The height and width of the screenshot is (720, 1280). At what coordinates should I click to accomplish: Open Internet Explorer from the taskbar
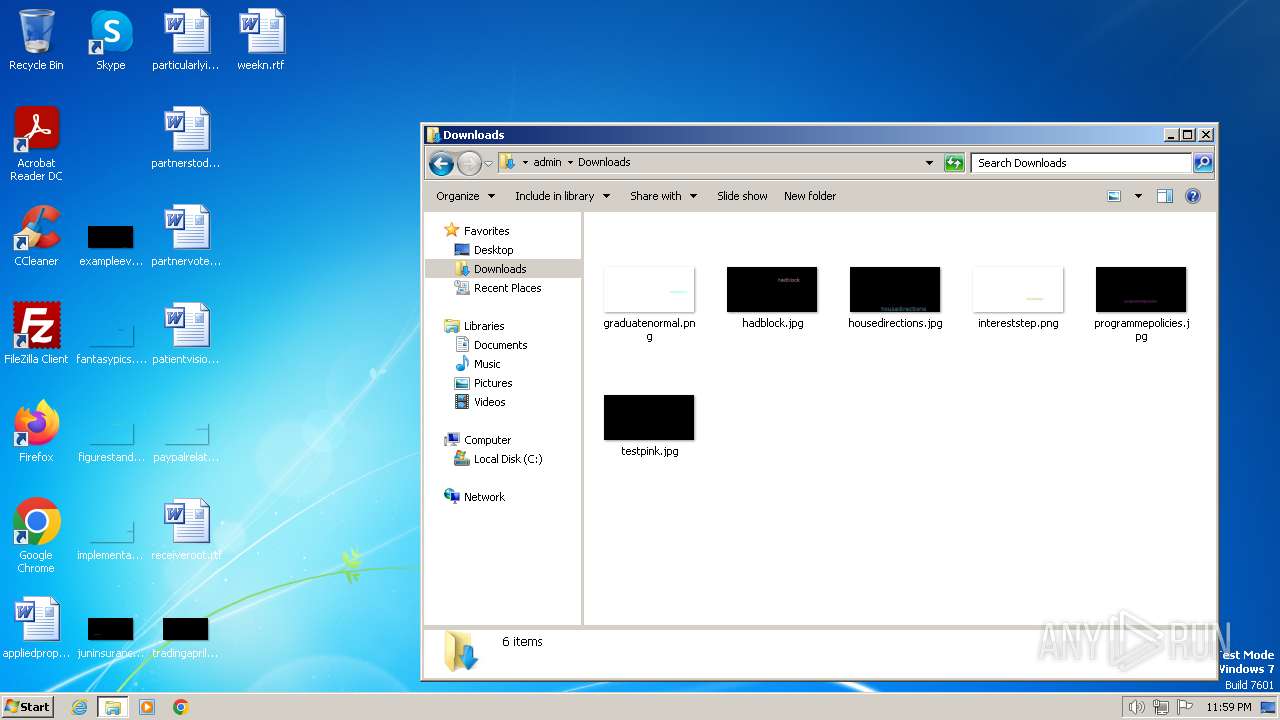(80, 707)
